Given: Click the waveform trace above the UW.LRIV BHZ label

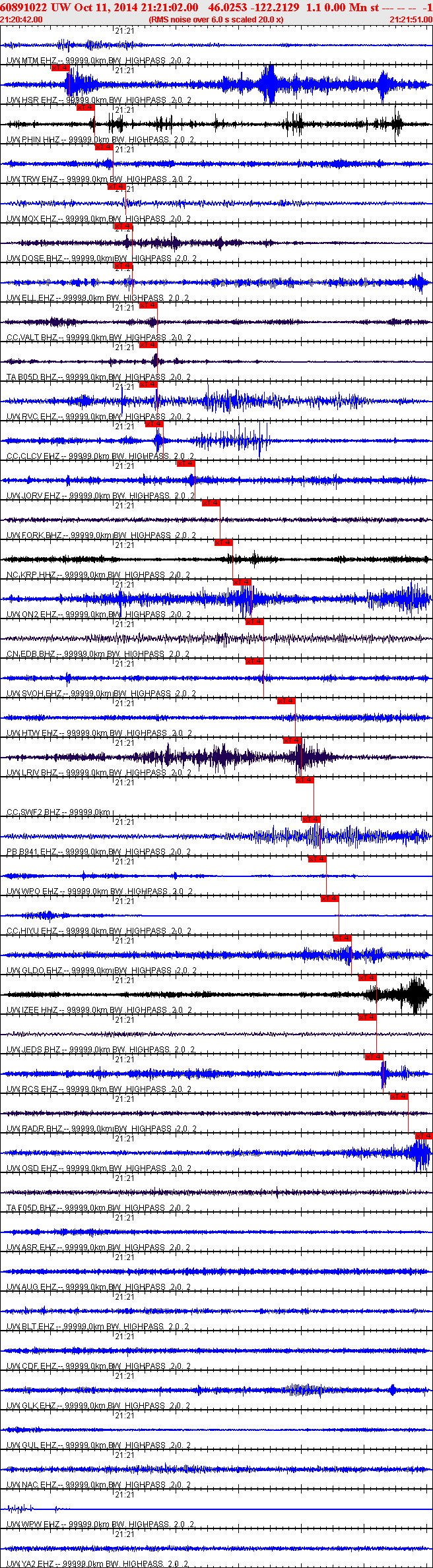Looking at the screenshot, I should pyautogui.click(x=216, y=757).
